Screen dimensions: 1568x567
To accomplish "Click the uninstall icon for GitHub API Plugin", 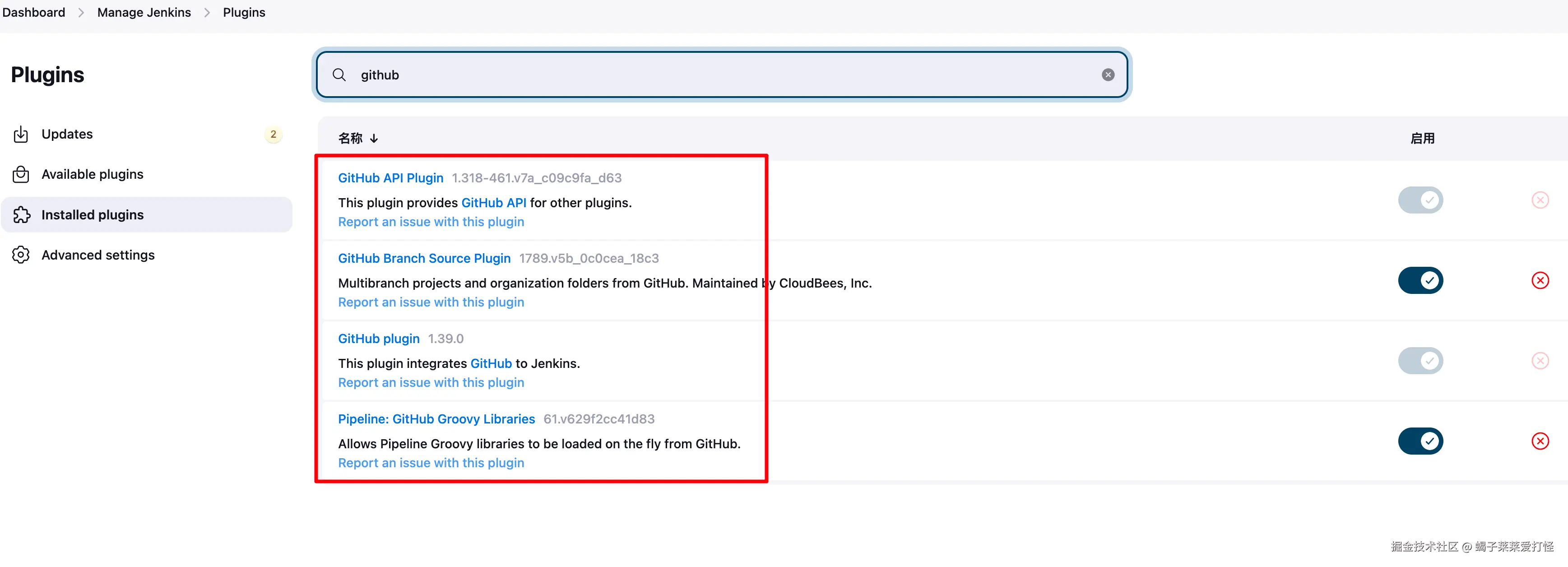I will 1540,200.
